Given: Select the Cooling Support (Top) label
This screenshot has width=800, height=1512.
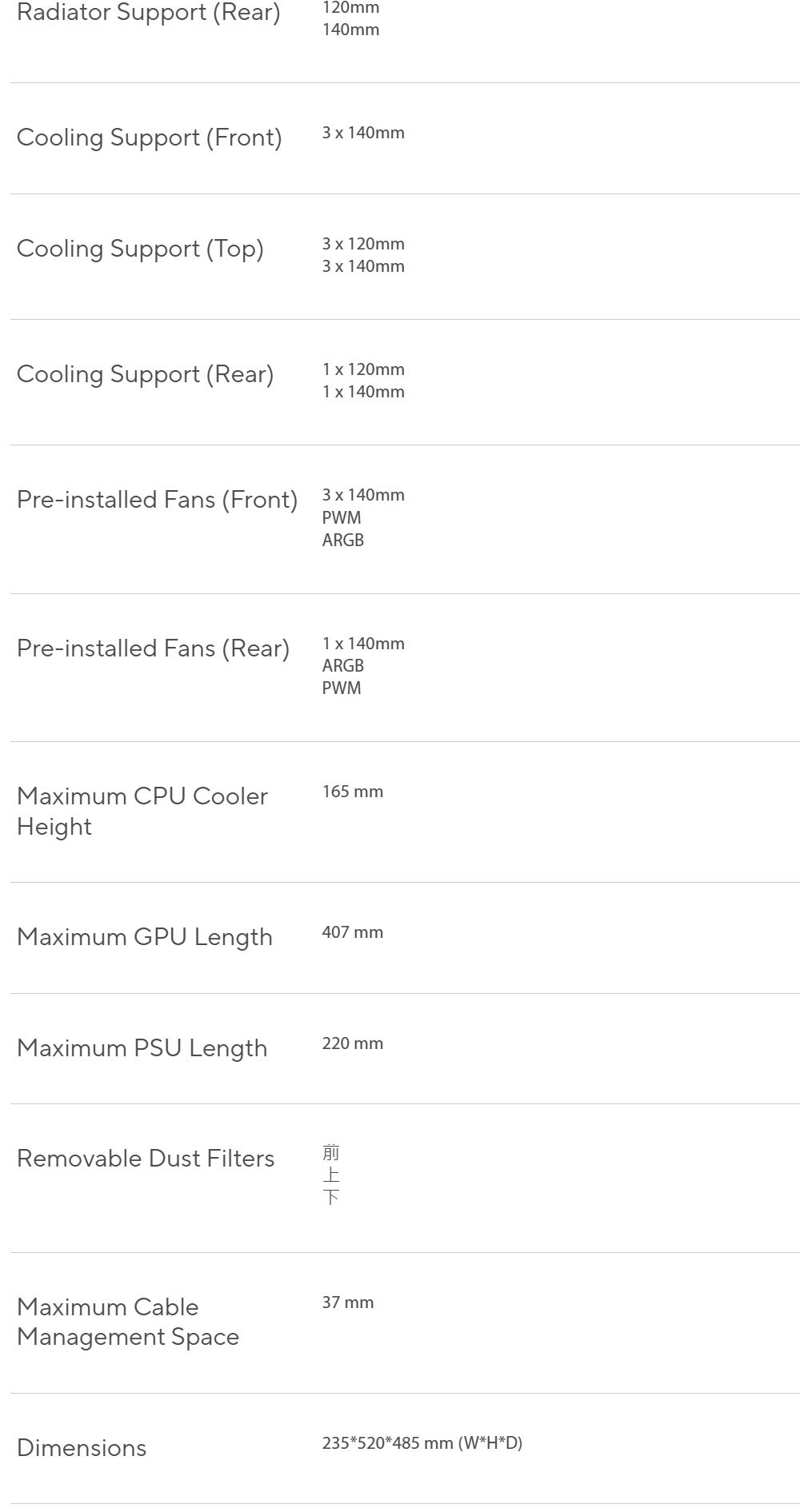Looking at the screenshot, I should [x=140, y=249].
